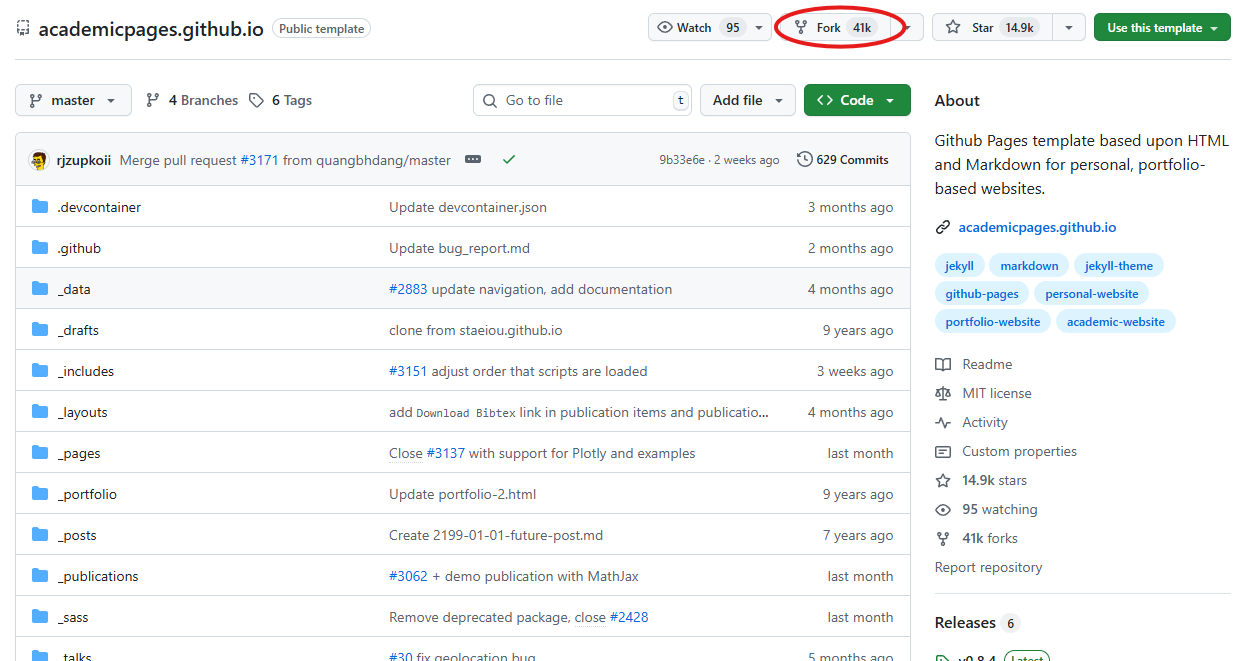
Task: Open the .devcontainer folder
Action: pyautogui.click(x=99, y=207)
